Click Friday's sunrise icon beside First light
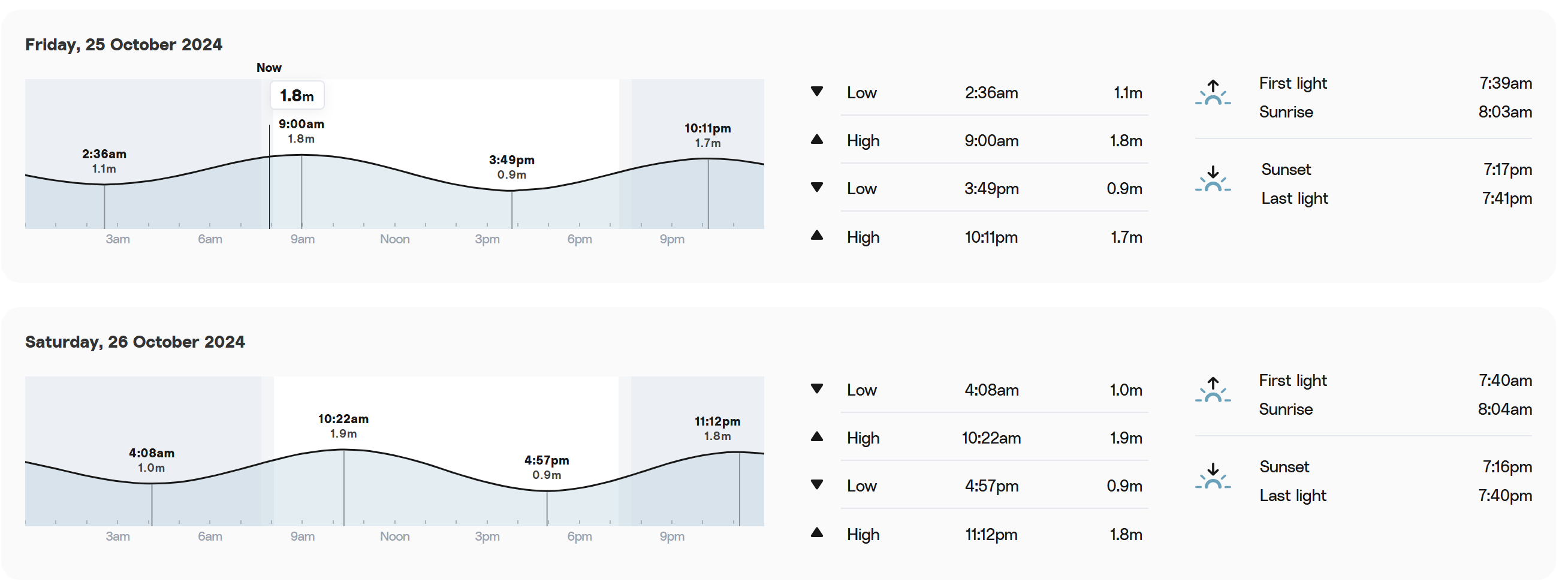 pos(1213,92)
